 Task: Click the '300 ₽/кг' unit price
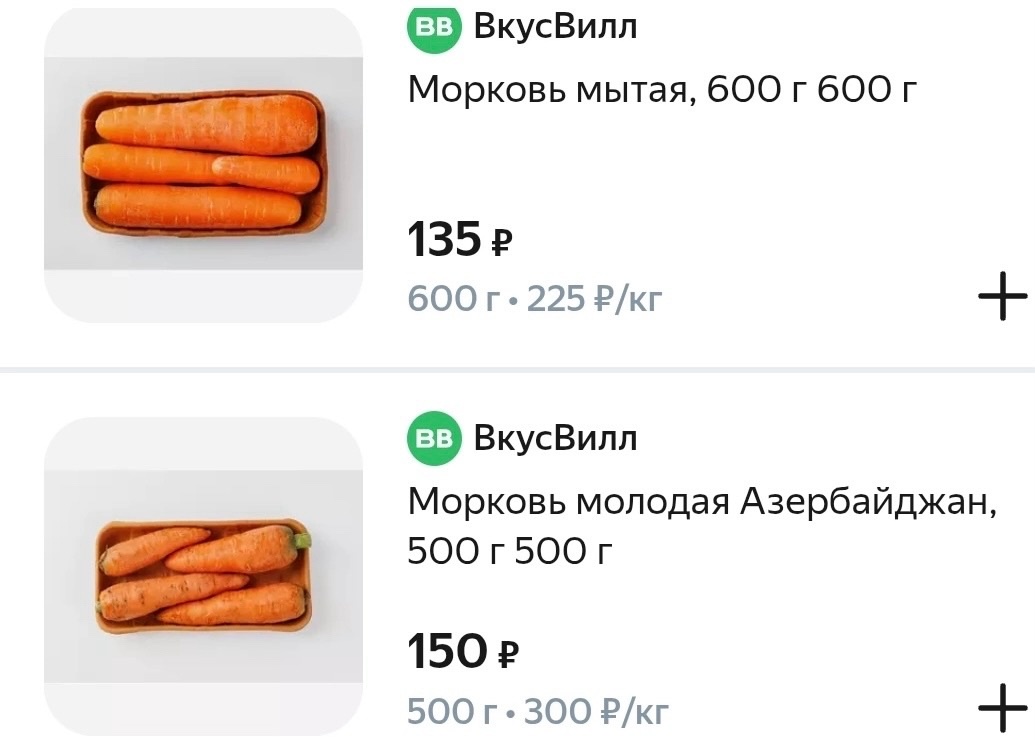tap(597, 711)
